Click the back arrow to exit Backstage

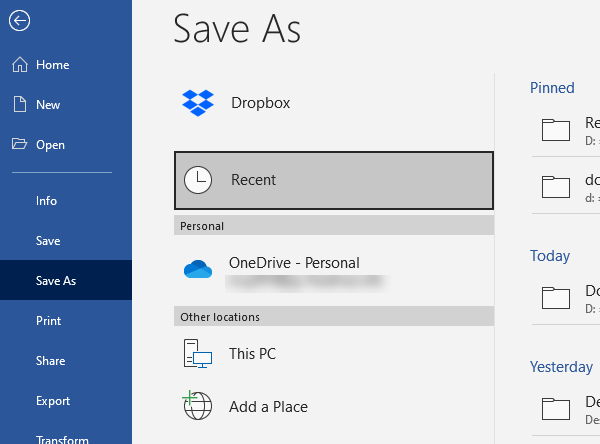click(x=20, y=21)
